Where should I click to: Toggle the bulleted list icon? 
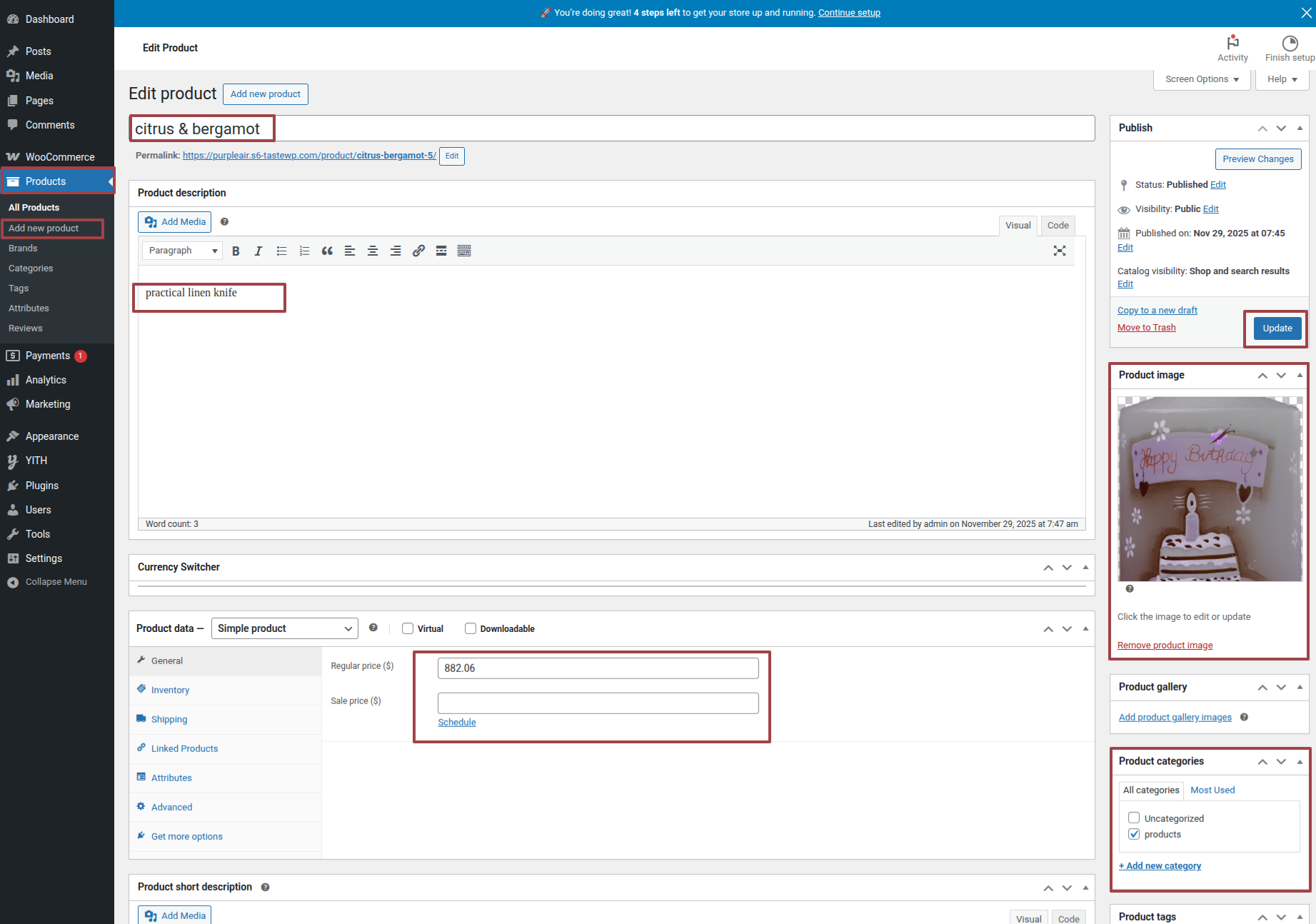281,251
